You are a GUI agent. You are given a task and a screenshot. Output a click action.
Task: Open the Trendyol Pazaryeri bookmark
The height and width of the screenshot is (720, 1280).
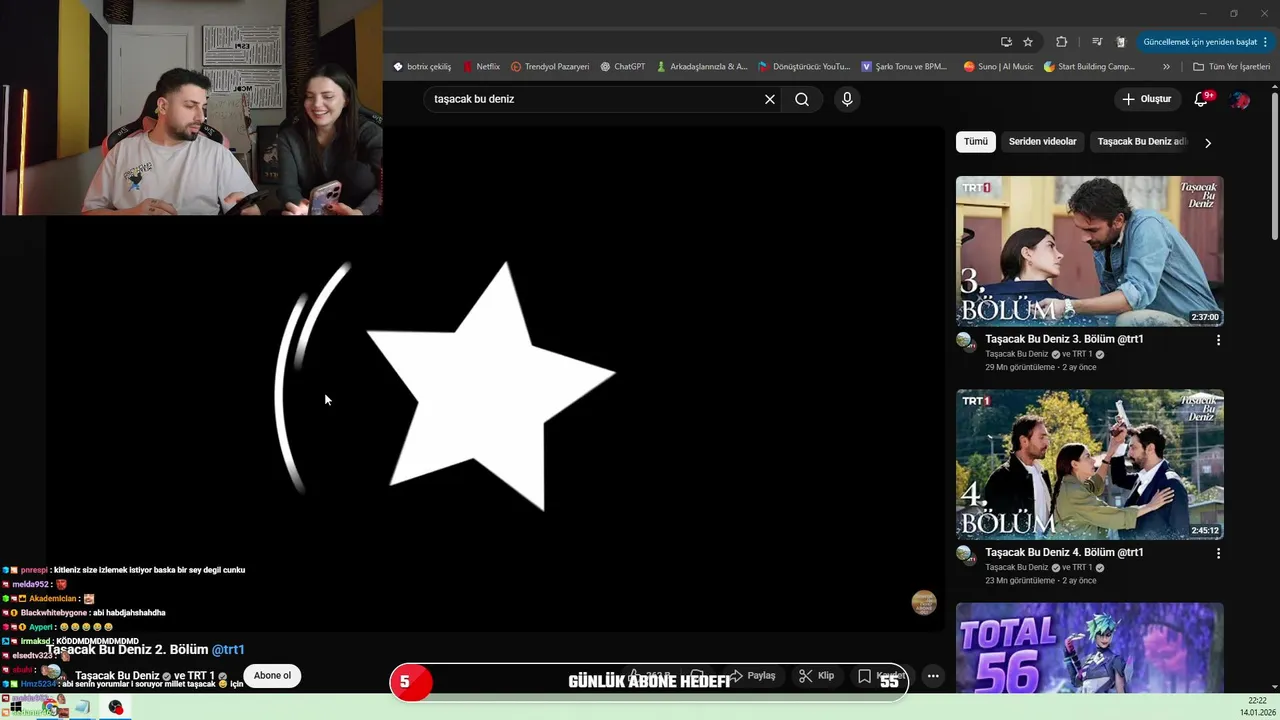tap(550, 67)
